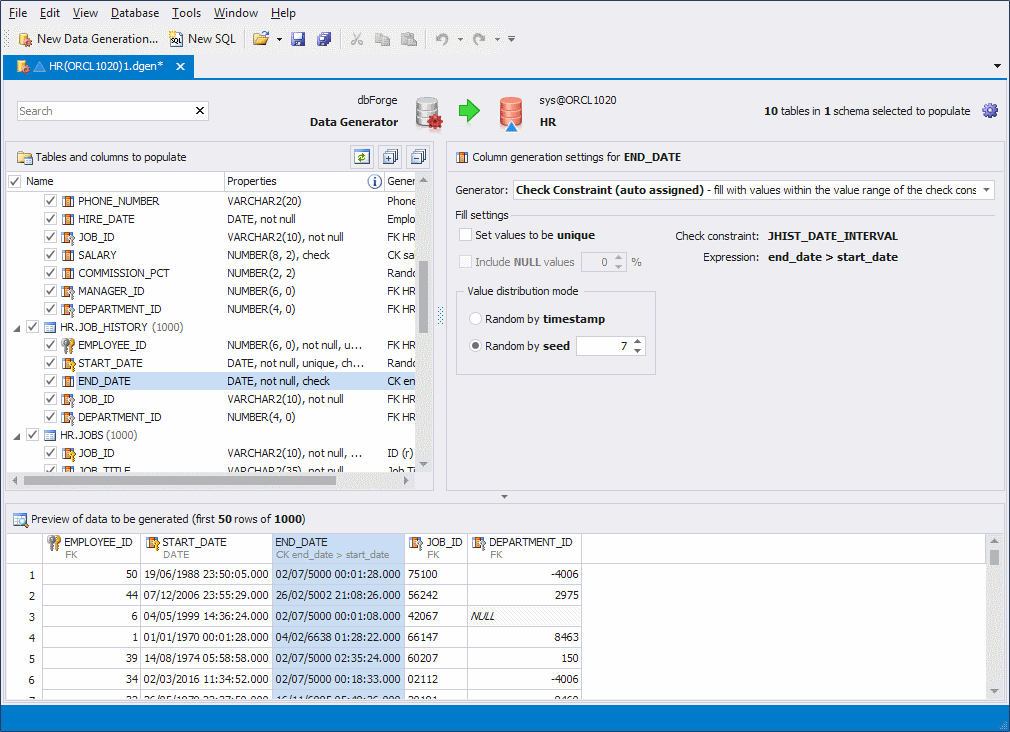The width and height of the screenshot is (1010, 732).
Task: Save the current document
Action: pos(298,38)
